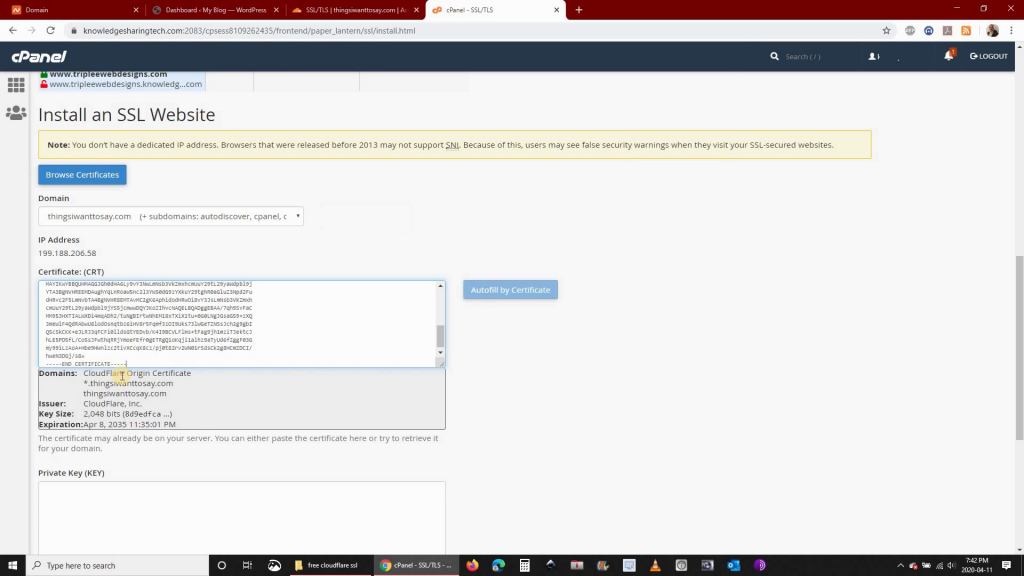Open a new browser tab

pos(579,10)
